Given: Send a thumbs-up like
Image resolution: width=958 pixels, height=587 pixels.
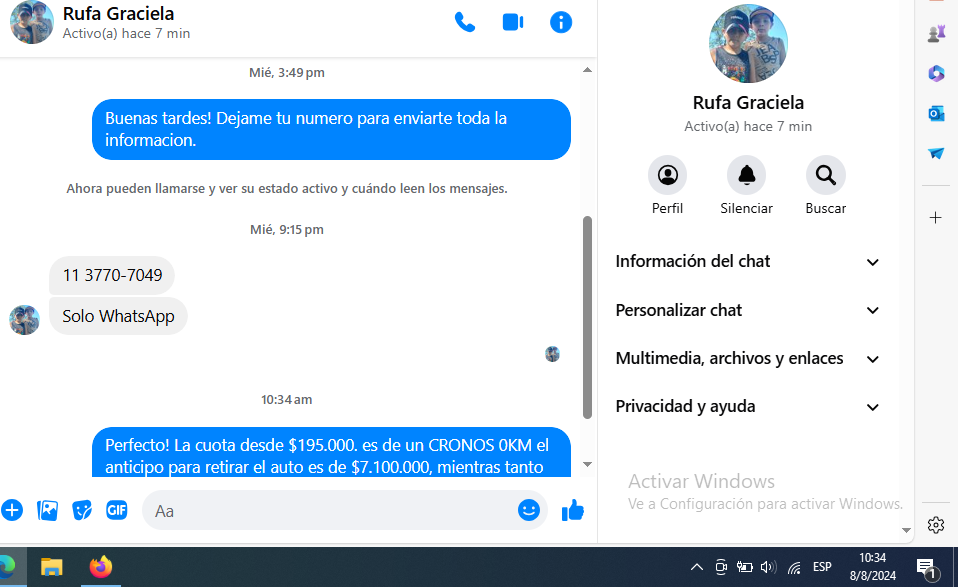Looking at the screenshot, I should point(572,510).
